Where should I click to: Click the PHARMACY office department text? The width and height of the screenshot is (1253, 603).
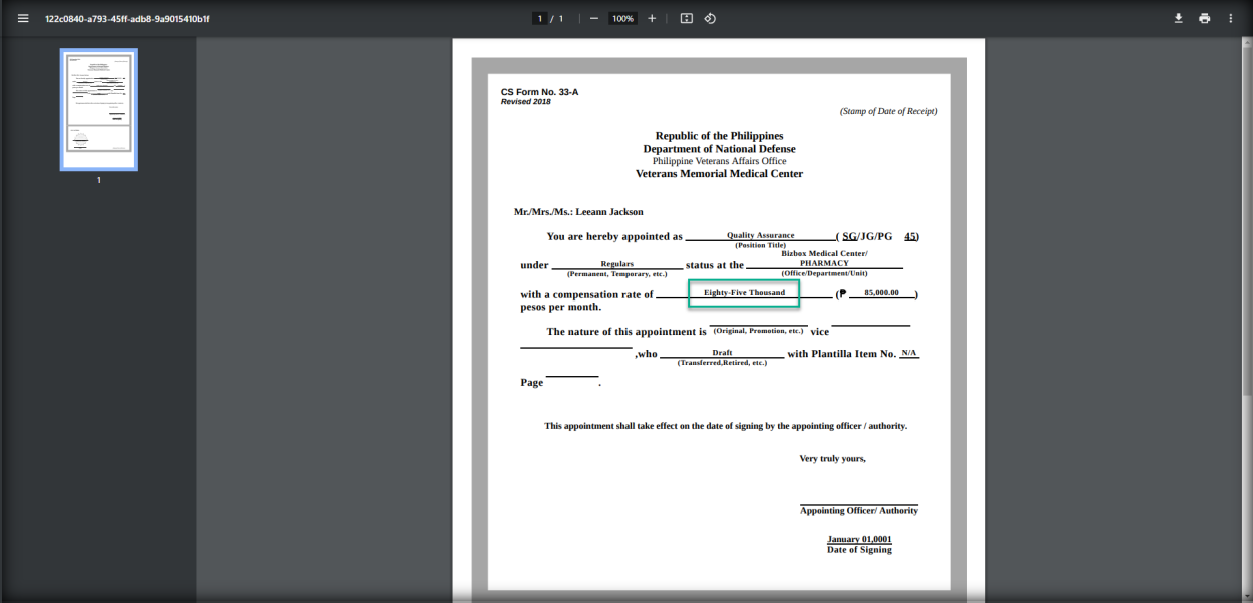824,263
